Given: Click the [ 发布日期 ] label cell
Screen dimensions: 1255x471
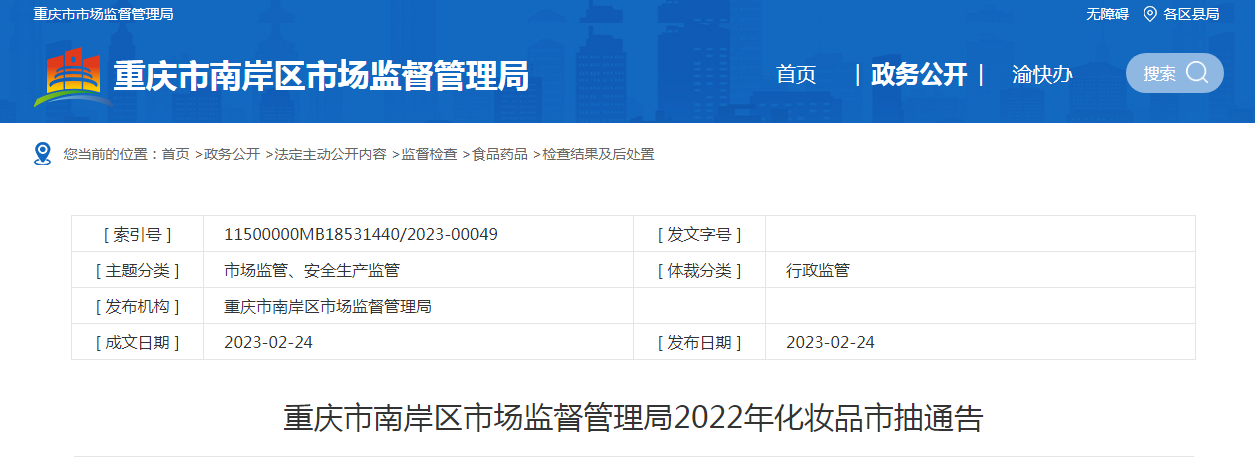Looking at the screenshot, I should pos(699,342).
